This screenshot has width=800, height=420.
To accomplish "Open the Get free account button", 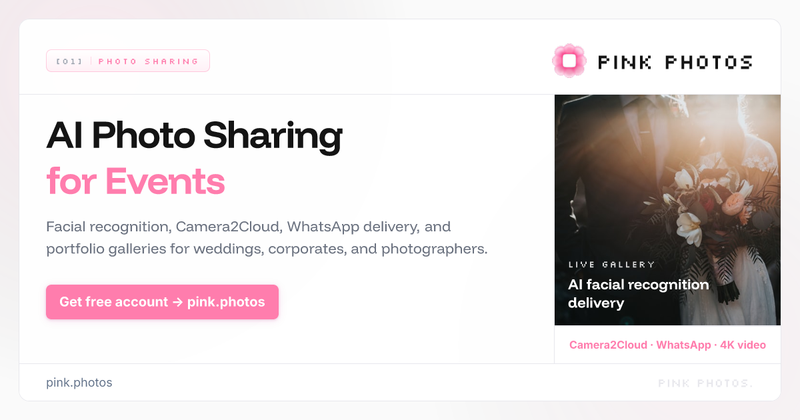I will click(x=162, y=302).
